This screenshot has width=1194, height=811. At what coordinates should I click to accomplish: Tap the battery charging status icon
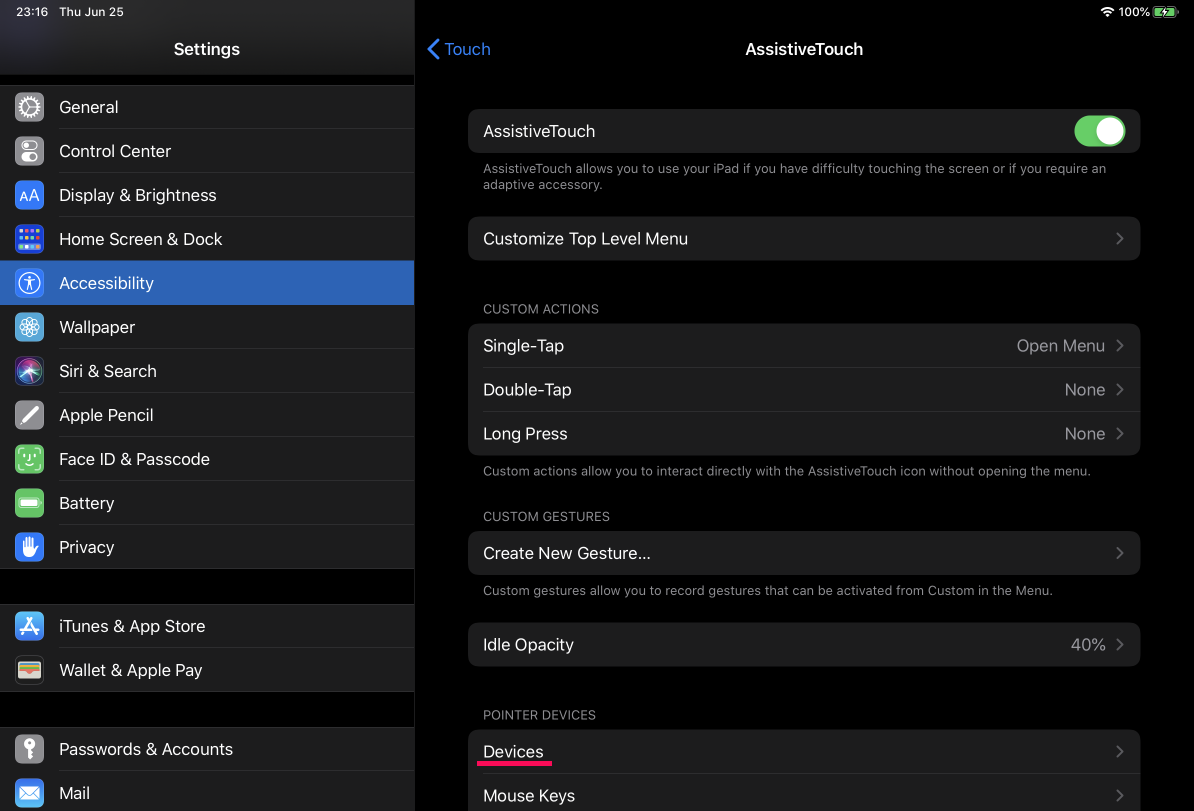pos(1165,12)
